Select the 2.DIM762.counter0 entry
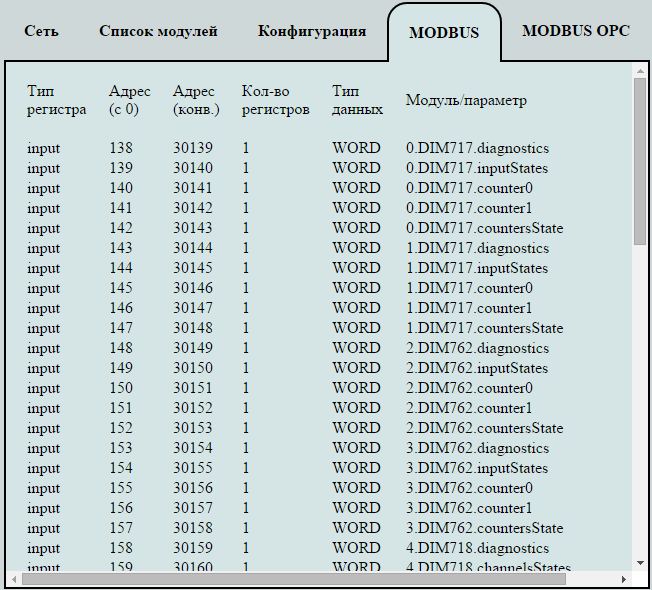652x590 pixels. tap(469, 388)
